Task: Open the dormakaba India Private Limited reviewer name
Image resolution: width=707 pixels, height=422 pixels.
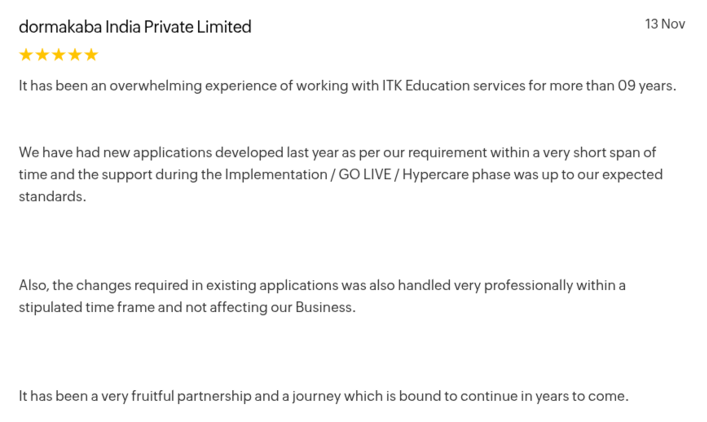Action: [135, 27]
